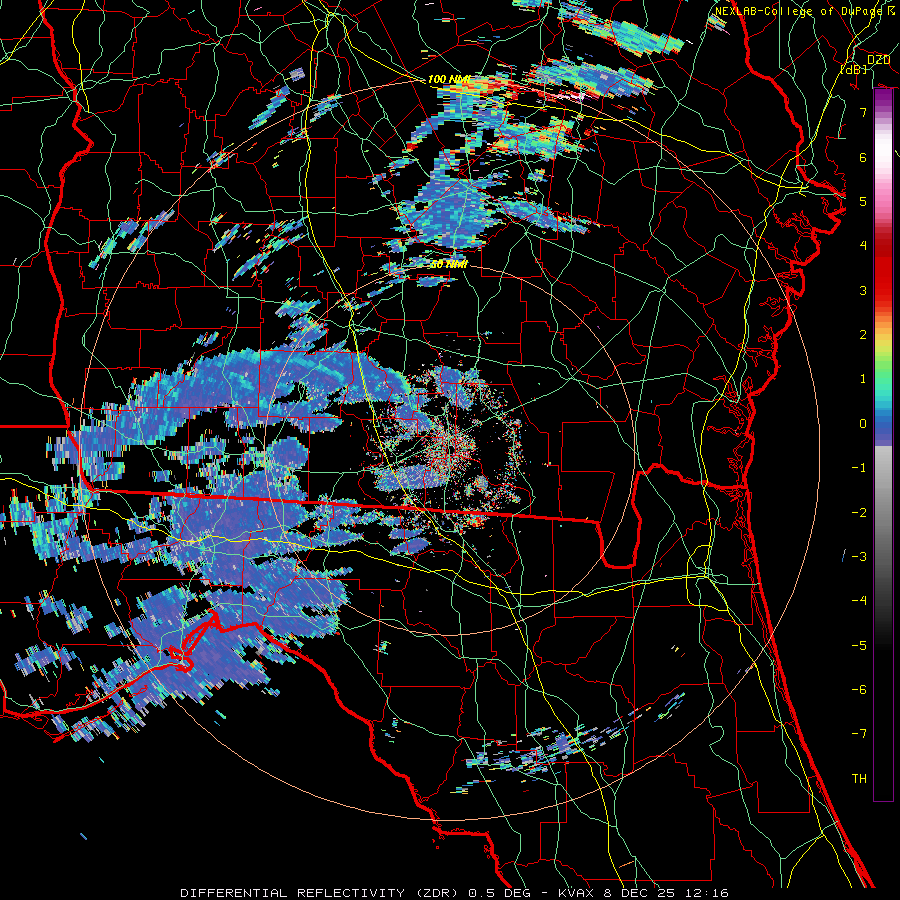Select the "7" value on the legend

pos(863,112)
